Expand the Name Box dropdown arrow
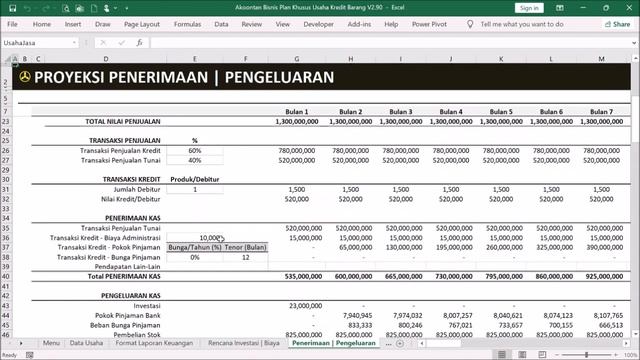This screenshot has width=640, height=360. point(74,42)
